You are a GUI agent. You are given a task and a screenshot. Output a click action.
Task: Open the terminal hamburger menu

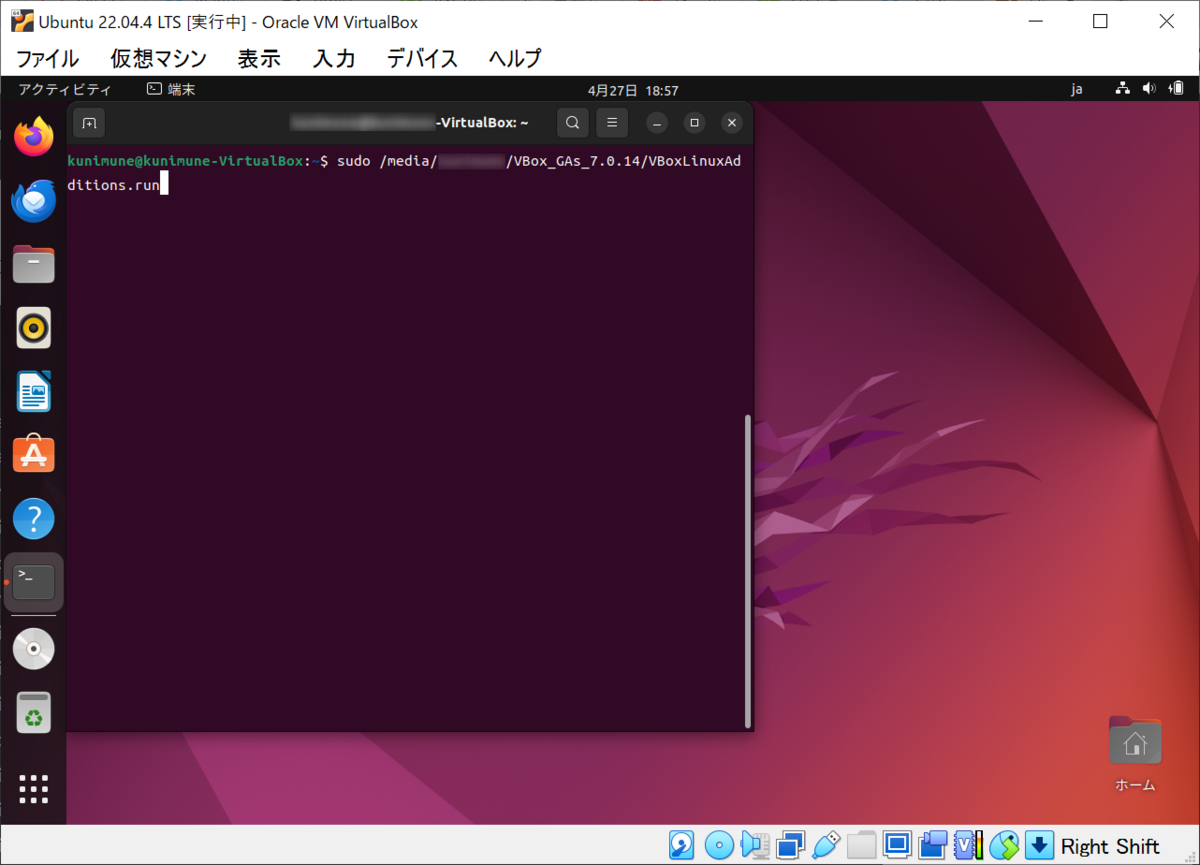click(612, 123)
